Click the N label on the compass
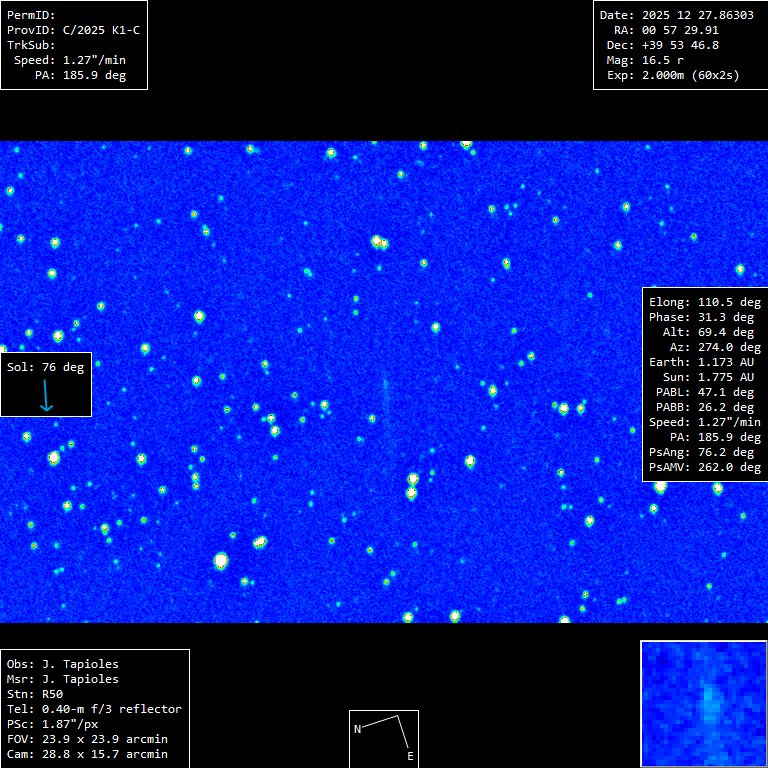Viewport: 768px width, 768px height. 357,730
